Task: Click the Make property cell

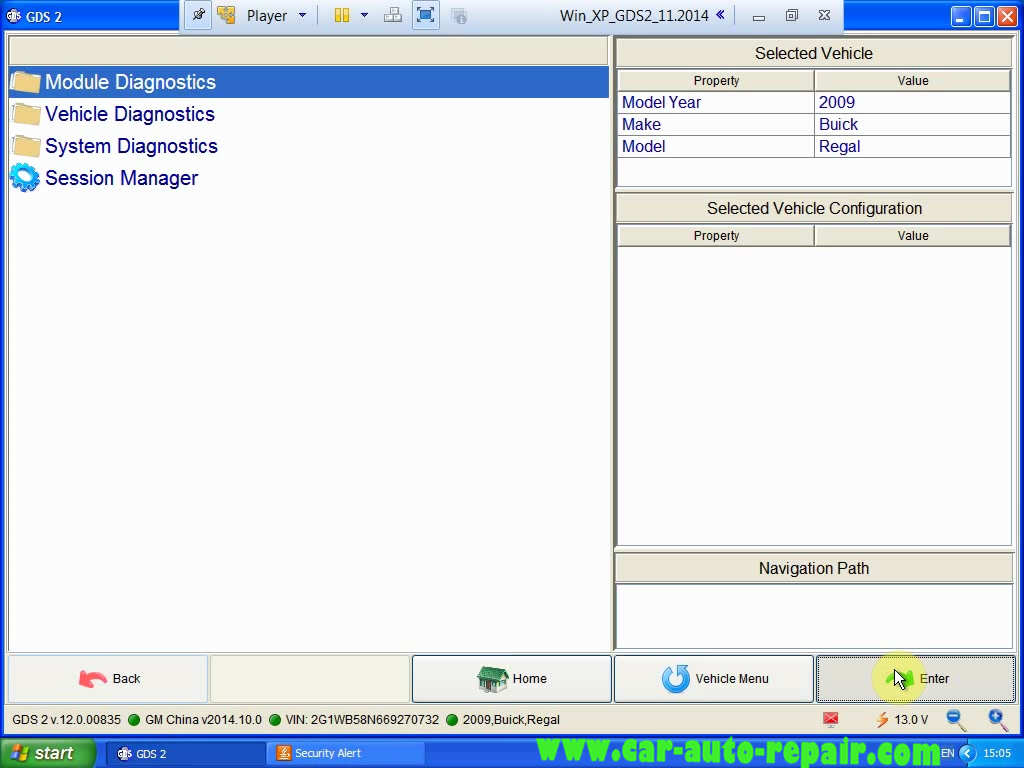Action: click(x=716, y=125)
